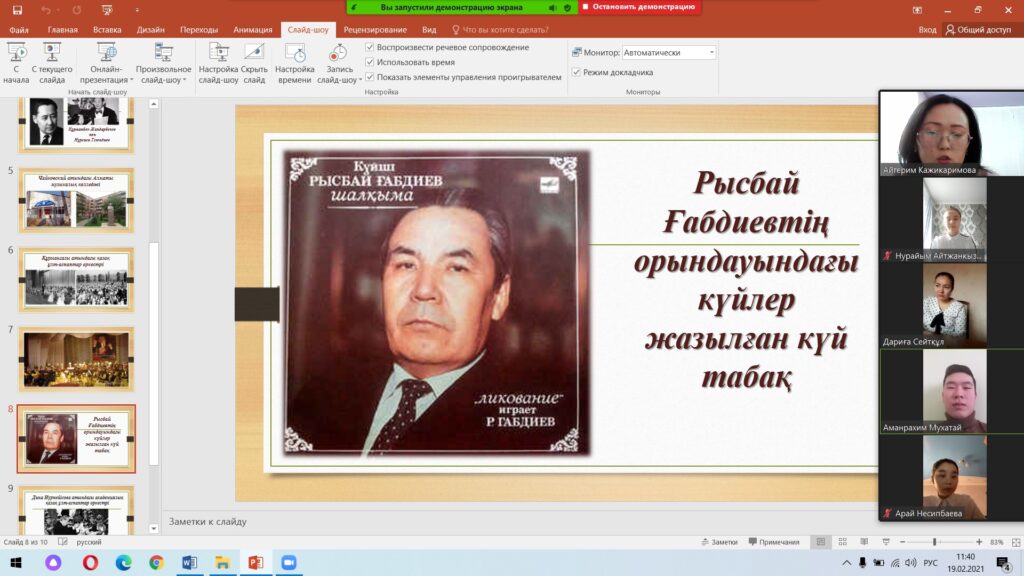Select slide 6 thumbnail
This screenshot has height=576, width=1024.
click(x=76, y=280)
